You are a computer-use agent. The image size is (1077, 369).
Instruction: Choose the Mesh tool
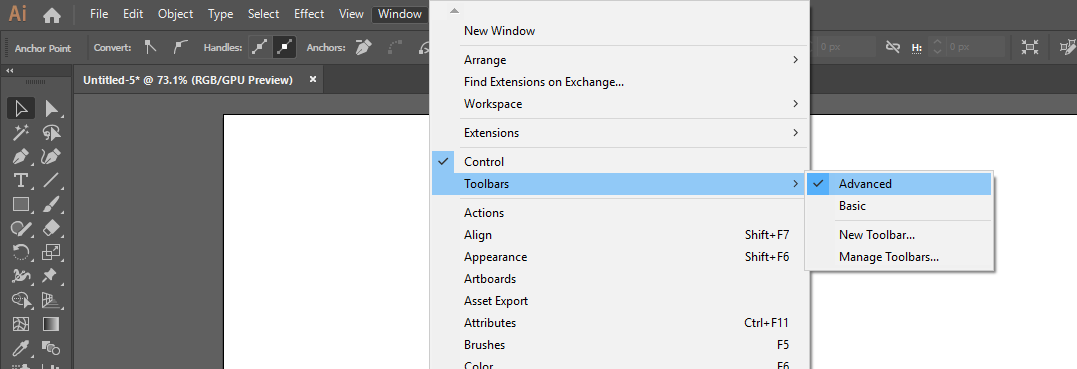point(21,324)
